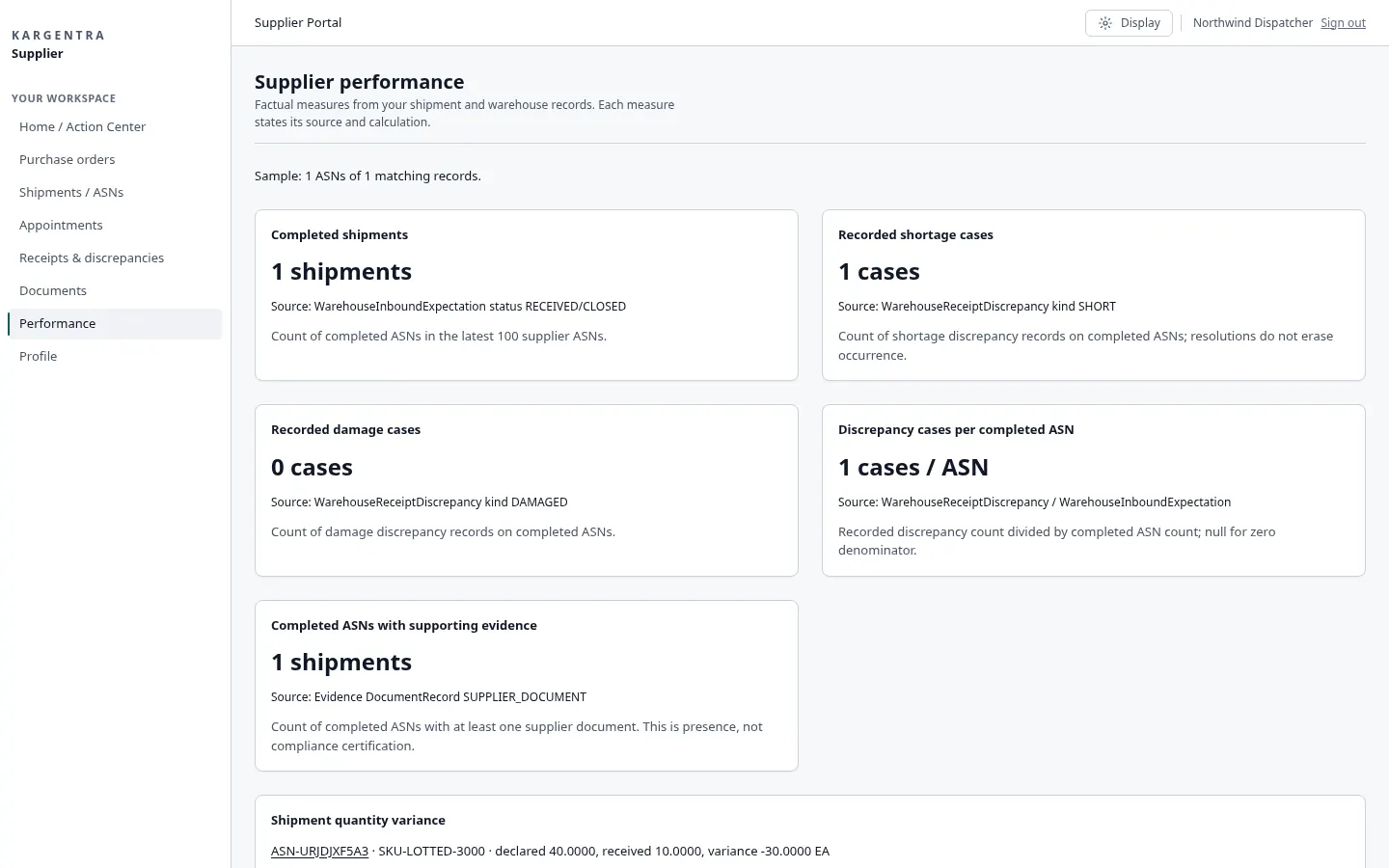This screenshot has height=868, width=1389.
Task: Click Northwind Dispatcher user name
Action: point(1252,23)
